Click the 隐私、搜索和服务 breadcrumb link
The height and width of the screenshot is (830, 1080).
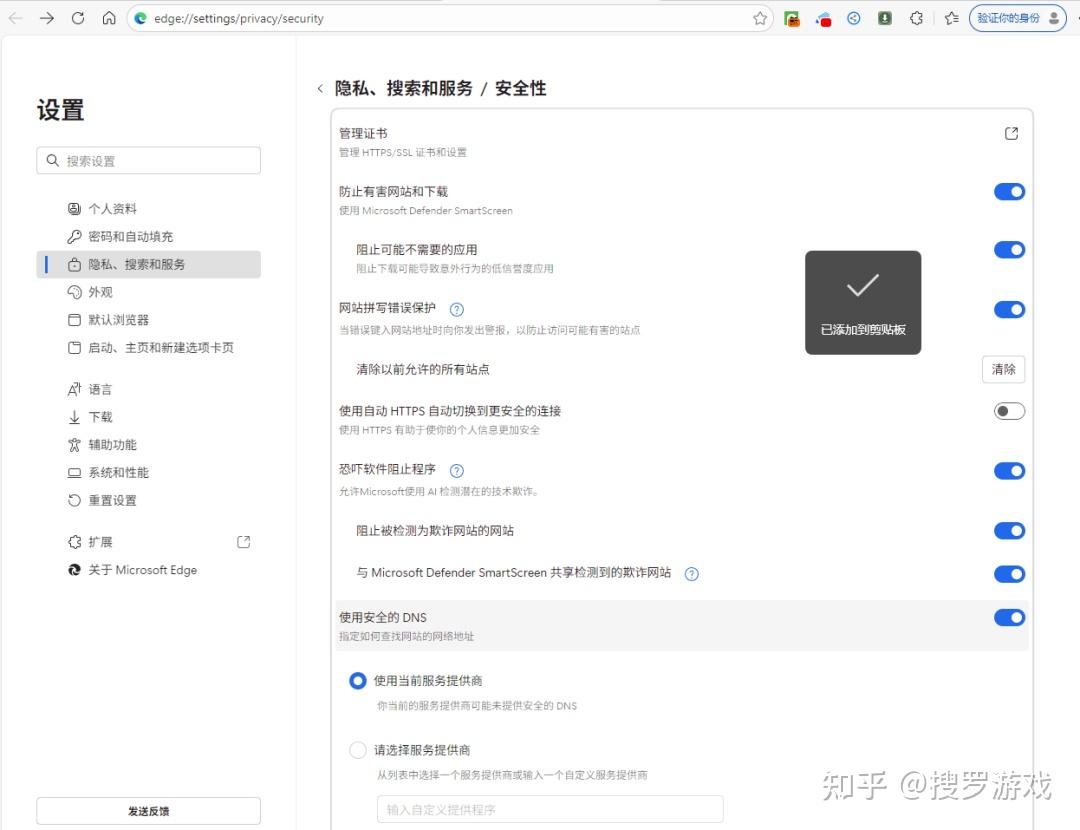point(404,88)
